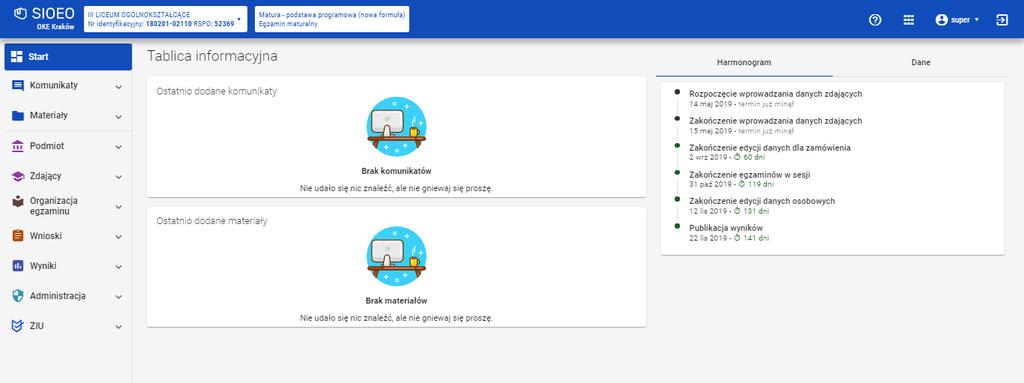1024x383 pixels.
Task: Open the Podmiot menu item
Action: coord(68,146)
